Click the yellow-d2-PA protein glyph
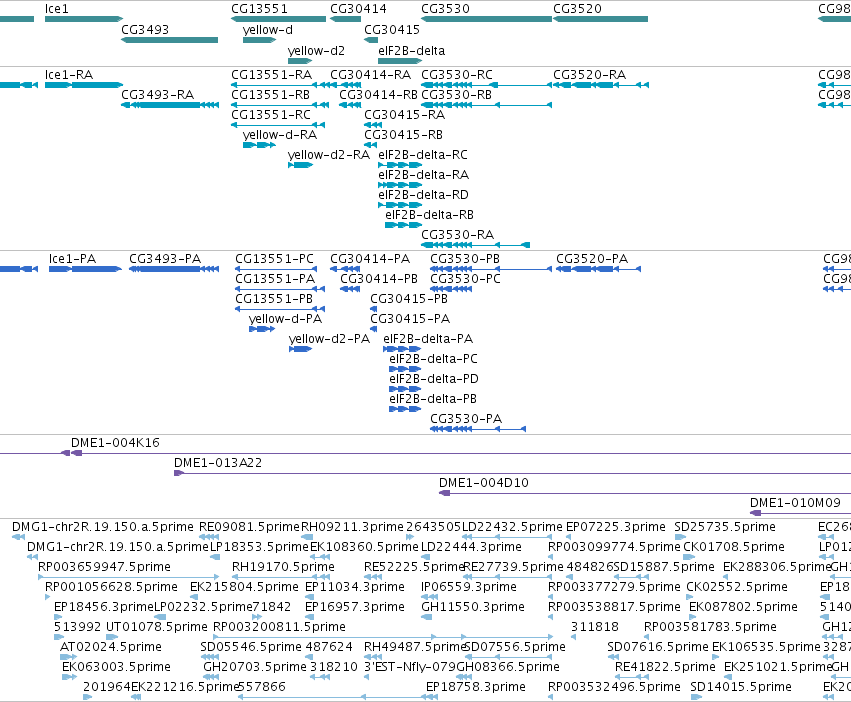851x702 pixels. [x=300, y=349]
